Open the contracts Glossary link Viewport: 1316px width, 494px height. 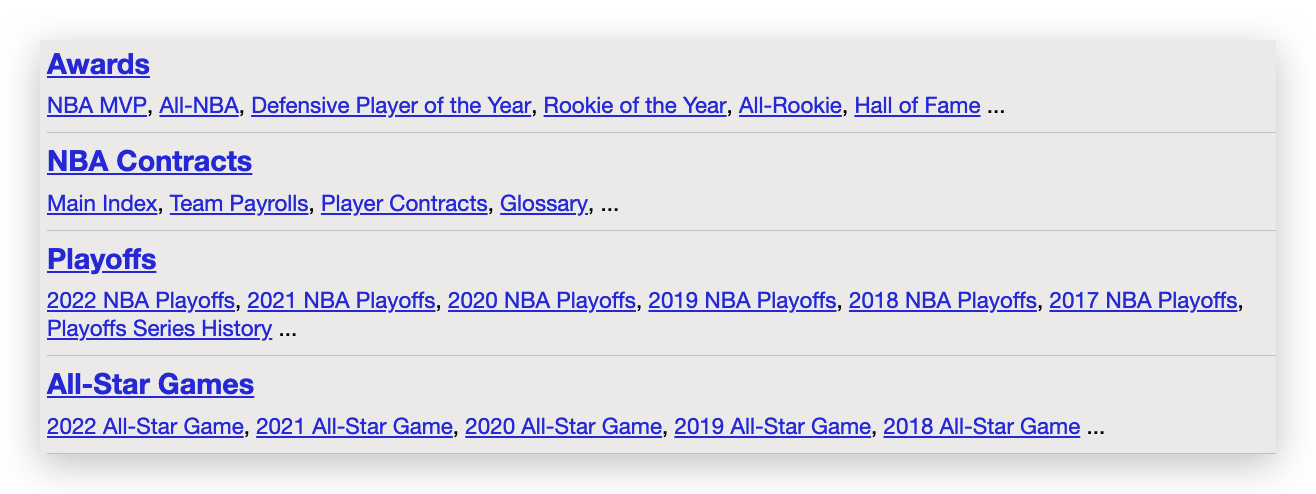[543, 204]
